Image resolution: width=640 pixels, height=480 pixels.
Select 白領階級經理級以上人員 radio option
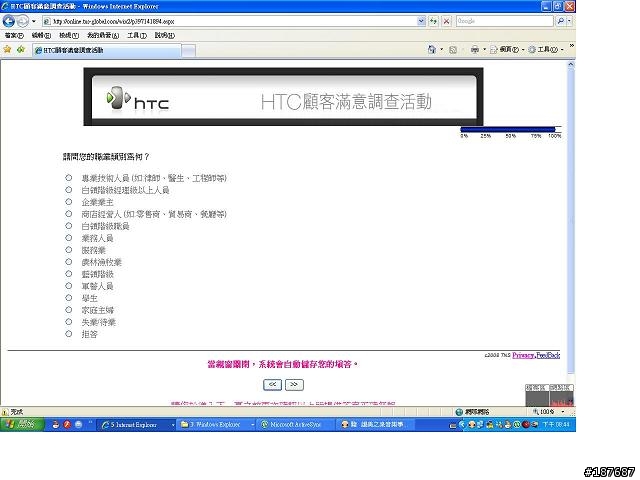point(69,190)
